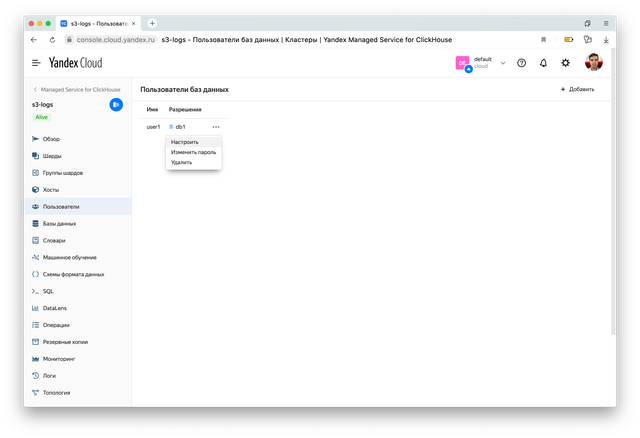Open settings gear in header
Screen dimensions: 640x438
click(x=566, y=62)
